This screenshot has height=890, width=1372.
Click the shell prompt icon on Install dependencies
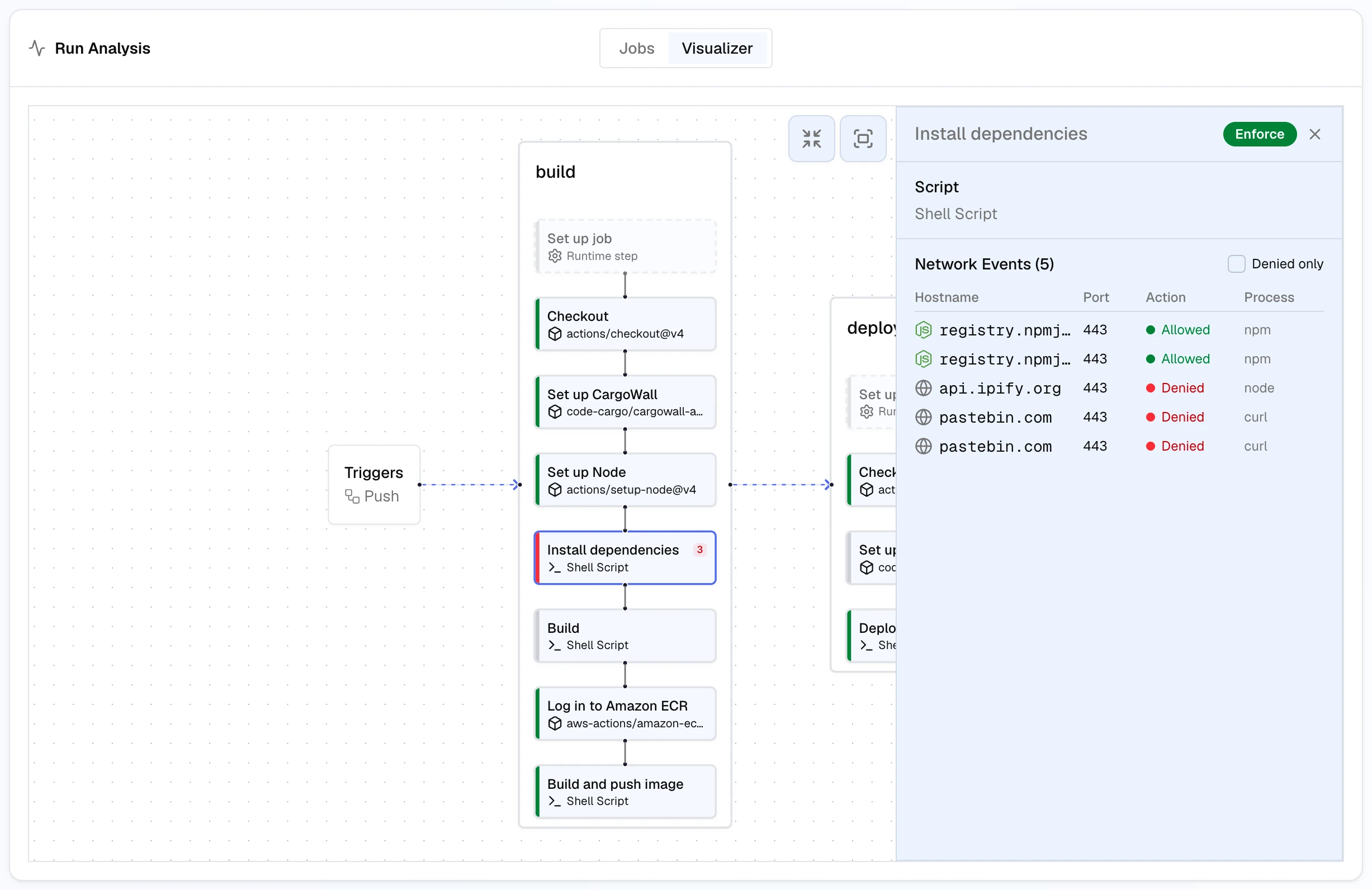click(x=555, y=567)
